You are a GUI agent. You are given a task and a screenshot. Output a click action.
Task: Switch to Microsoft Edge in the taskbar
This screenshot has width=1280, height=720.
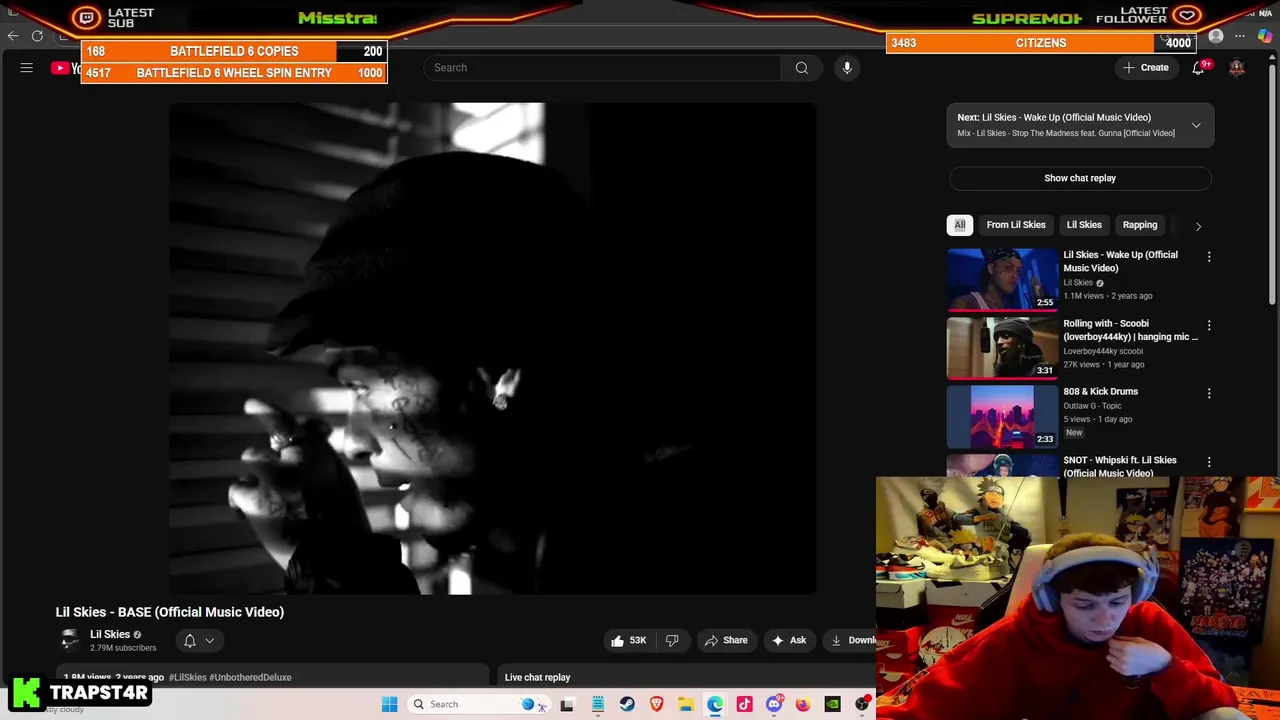click(715, 704)
